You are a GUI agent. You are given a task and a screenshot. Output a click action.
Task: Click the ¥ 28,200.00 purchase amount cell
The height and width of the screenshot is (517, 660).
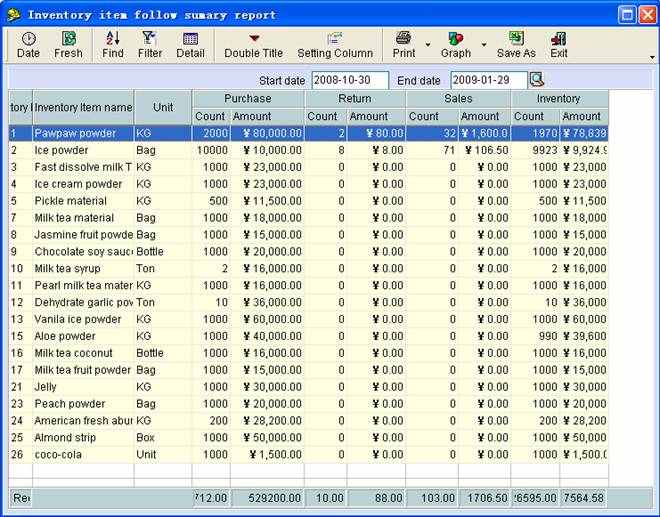(267, 421)
